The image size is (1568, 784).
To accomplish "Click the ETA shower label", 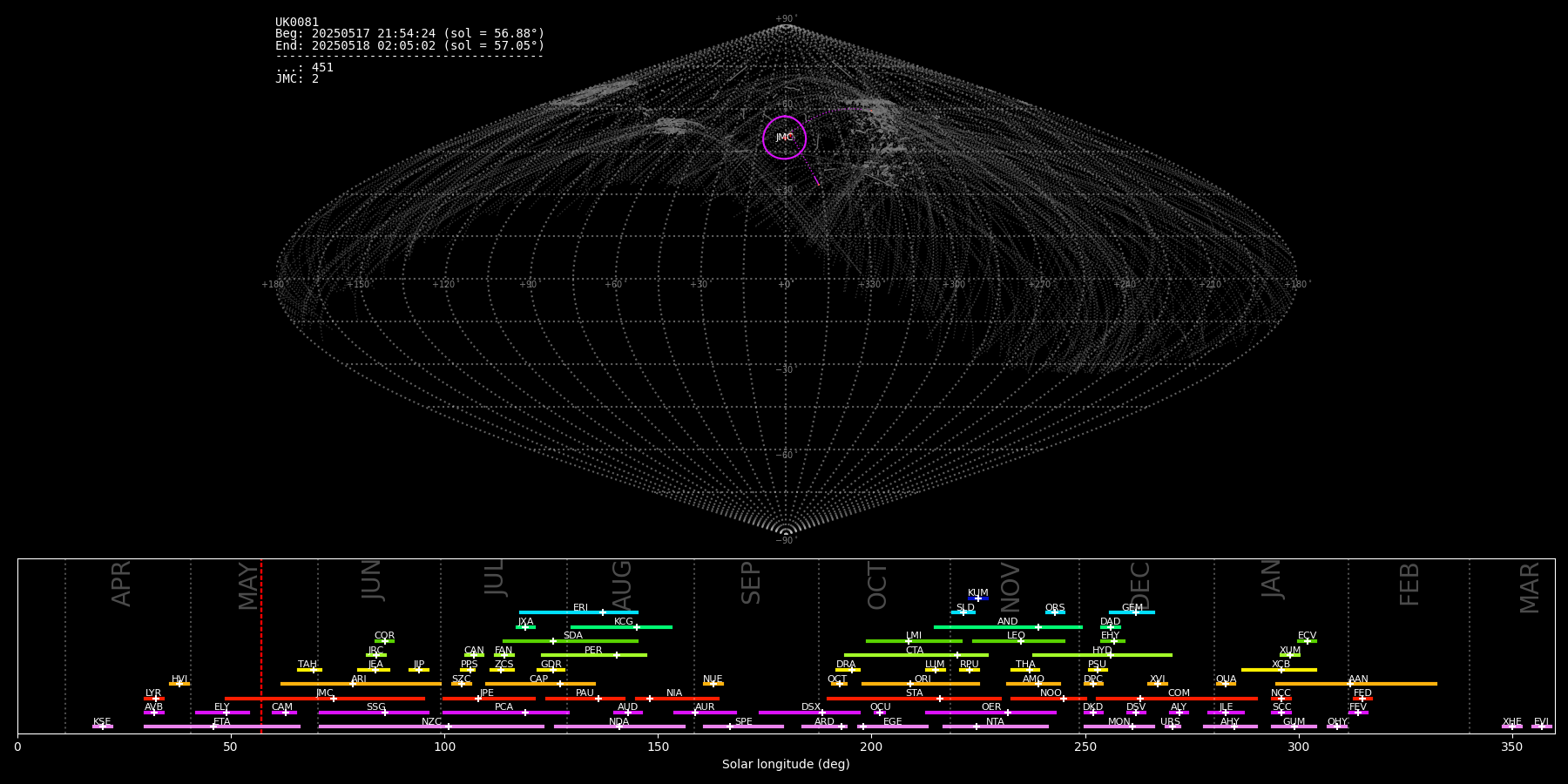I will (222, 722).
